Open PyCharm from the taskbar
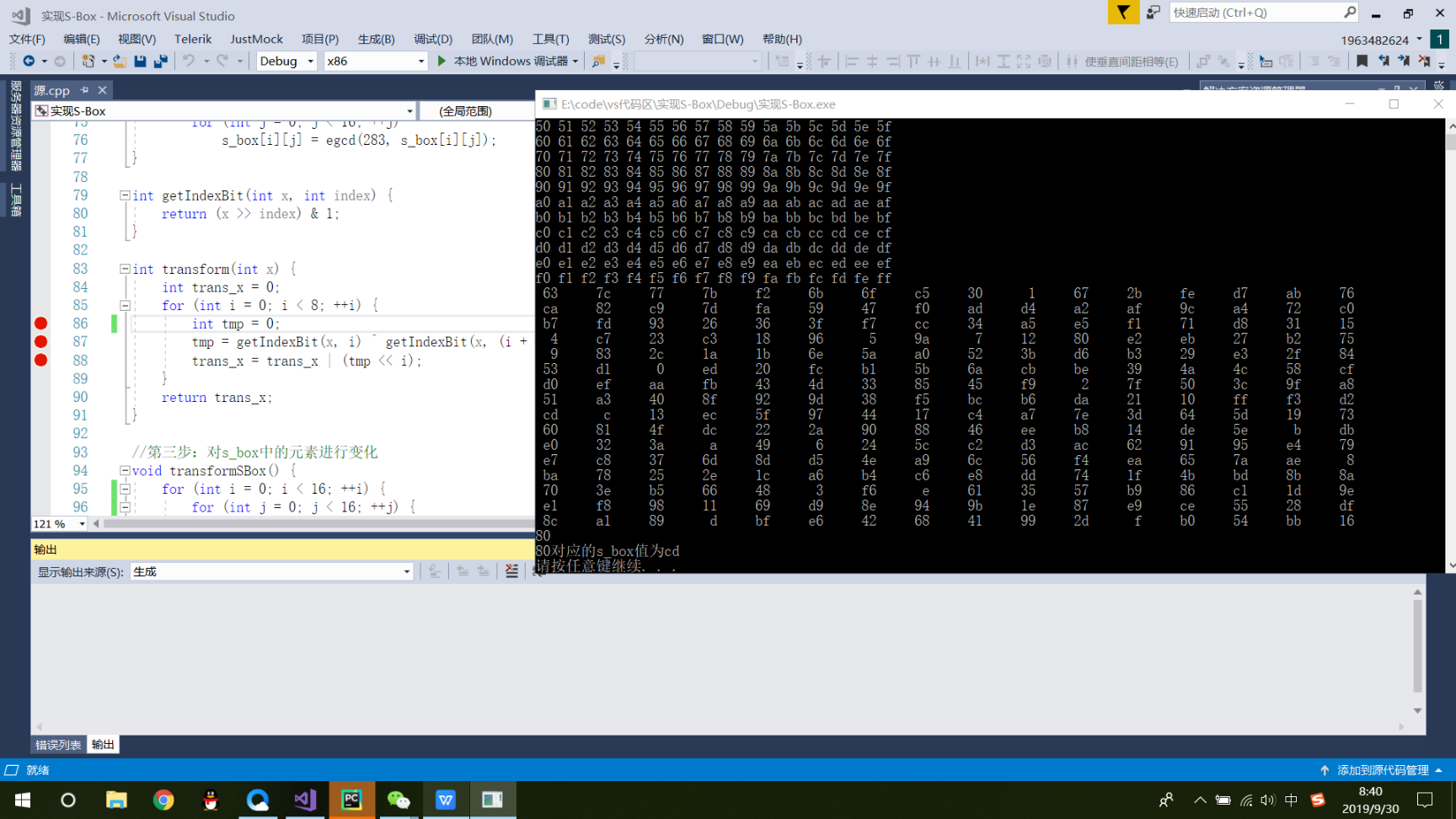 click(x=351, y=800)
